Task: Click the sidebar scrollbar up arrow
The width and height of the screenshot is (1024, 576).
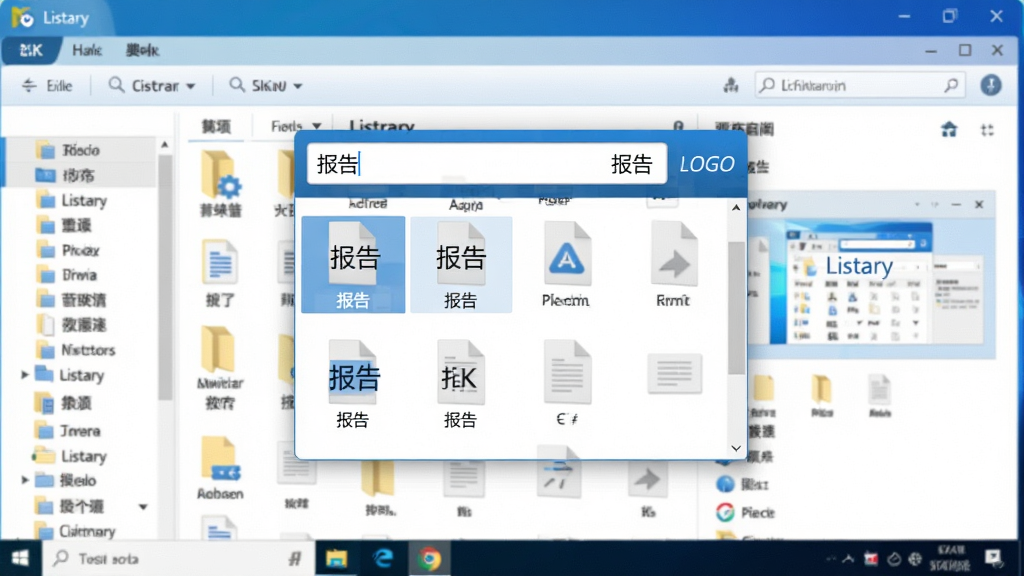Action: coord(165,144)
